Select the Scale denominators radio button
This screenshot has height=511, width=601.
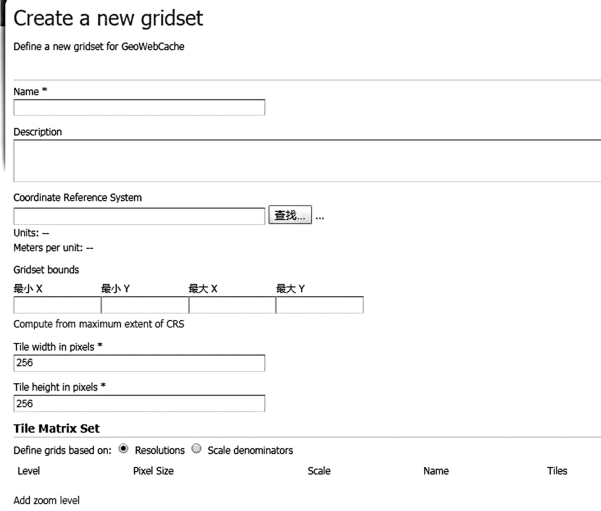[x=197, y=449]
